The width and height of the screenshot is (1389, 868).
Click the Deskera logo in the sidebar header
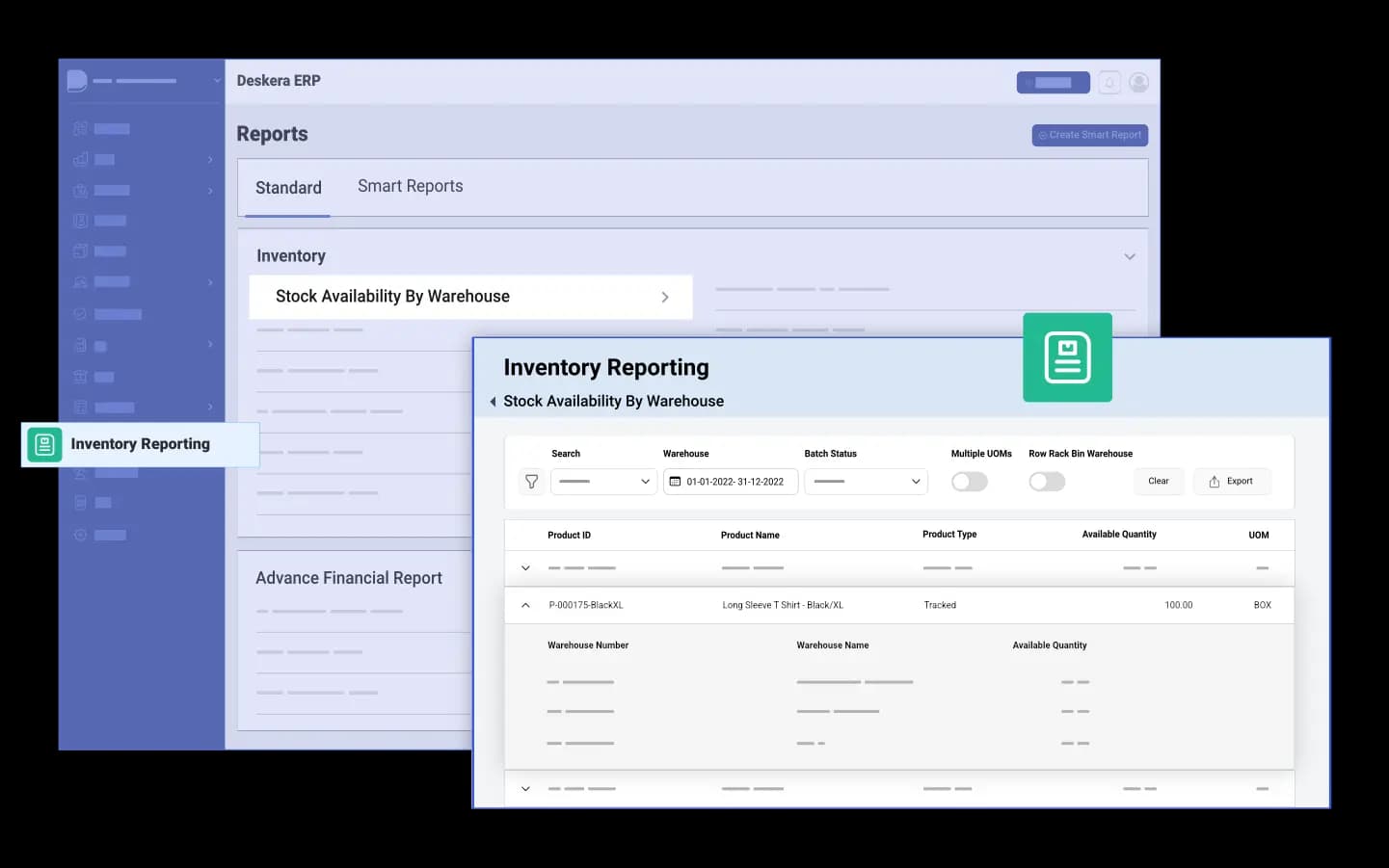[x=77, y=81]
